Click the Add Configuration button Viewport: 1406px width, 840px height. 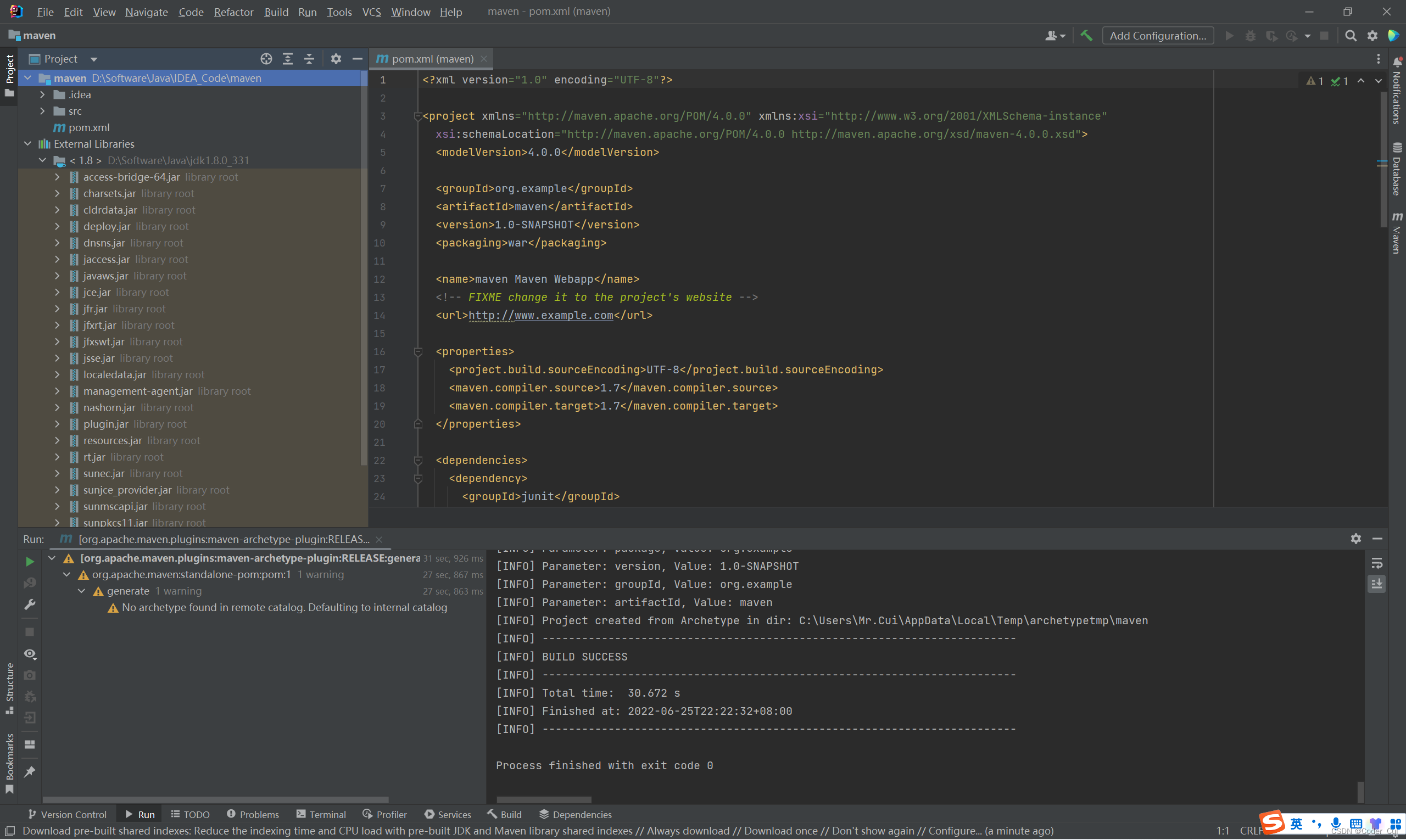point(1157,36)
